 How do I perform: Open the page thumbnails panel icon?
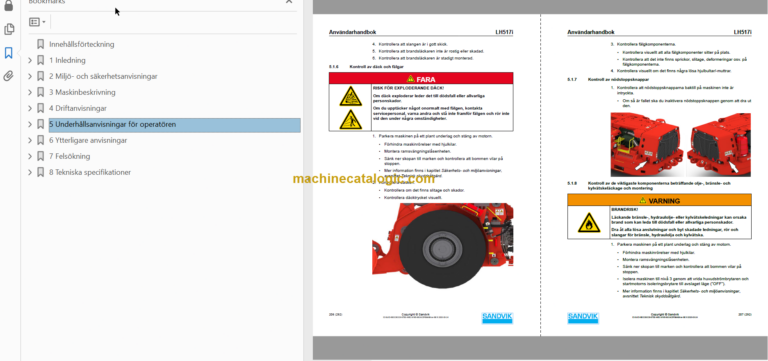point(9,29)
